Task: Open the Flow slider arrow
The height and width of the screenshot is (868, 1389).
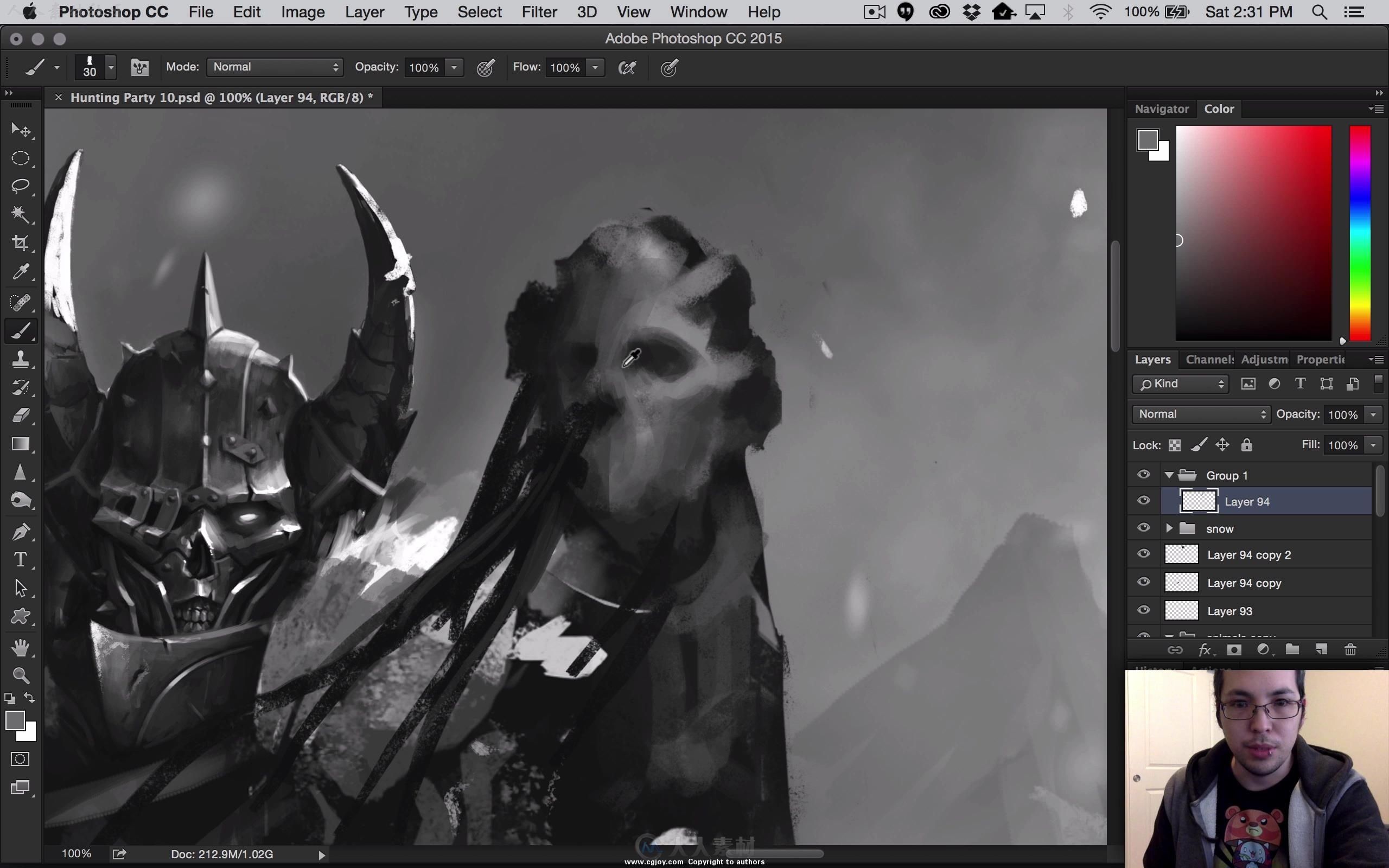Action: coord(595,68)
